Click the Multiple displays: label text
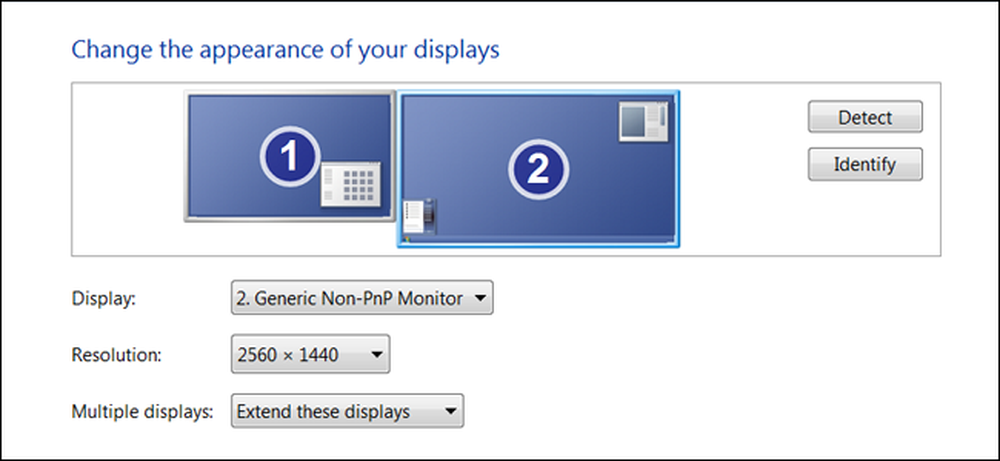This screenshot has width=1000, height=461. (x=142, y=412)
